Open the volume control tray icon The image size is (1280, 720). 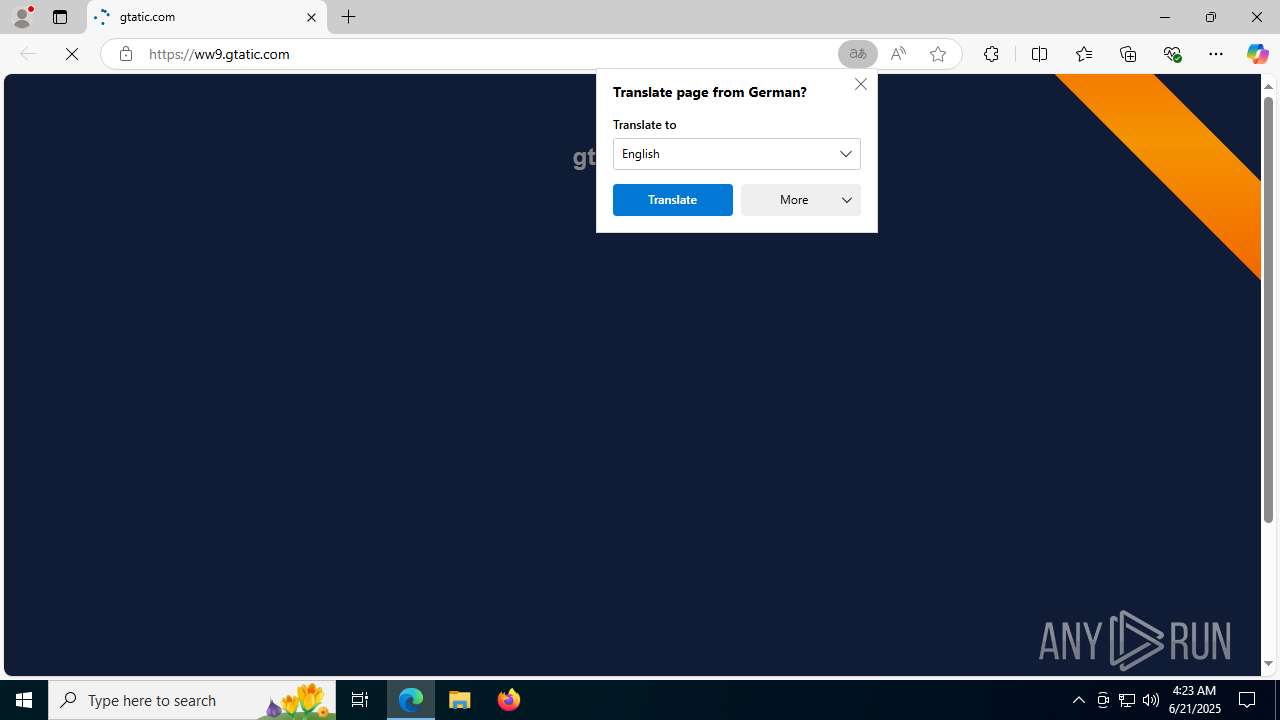(1151, 700)
